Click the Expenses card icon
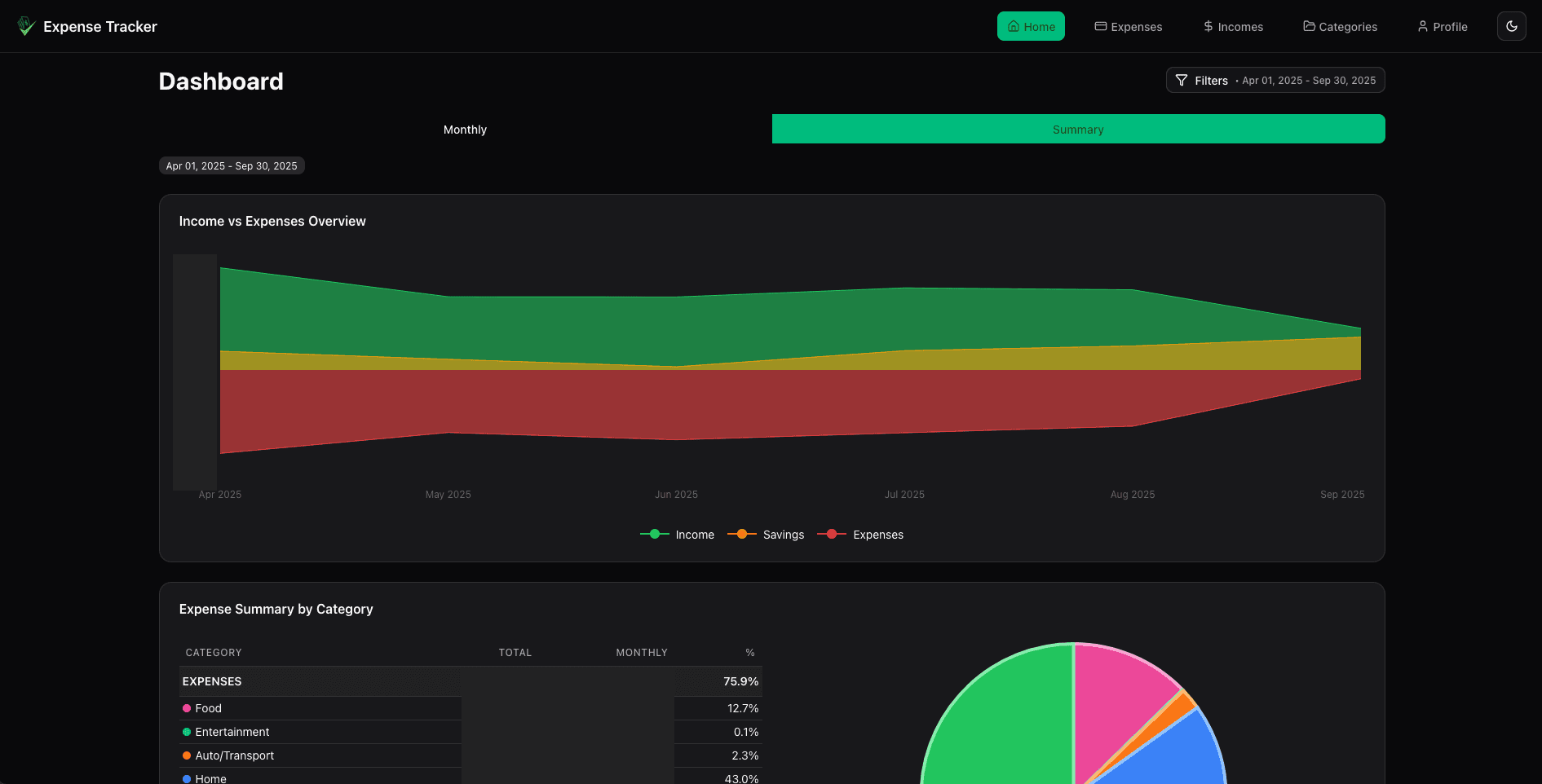 pos(1101,26)
